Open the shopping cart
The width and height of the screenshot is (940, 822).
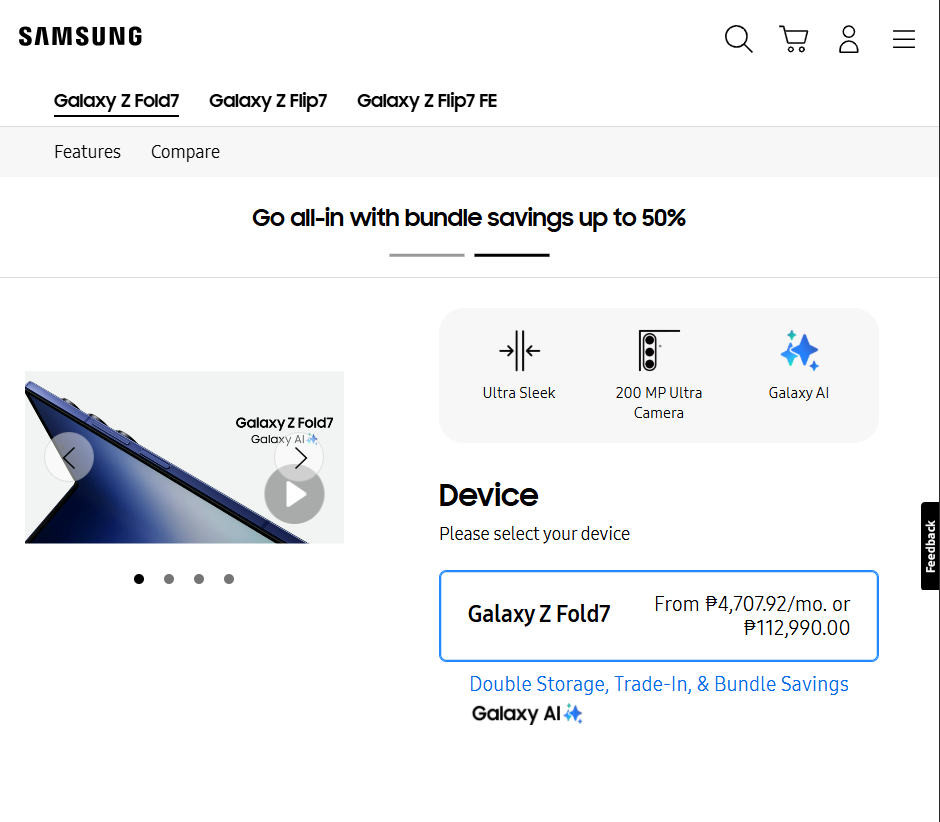coord(794,39)
